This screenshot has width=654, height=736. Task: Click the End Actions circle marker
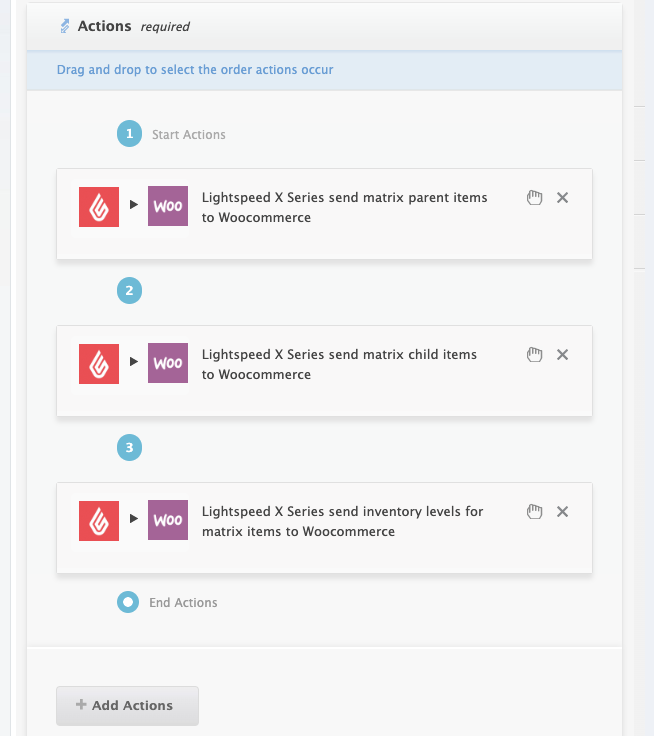[x=129, y=602]
